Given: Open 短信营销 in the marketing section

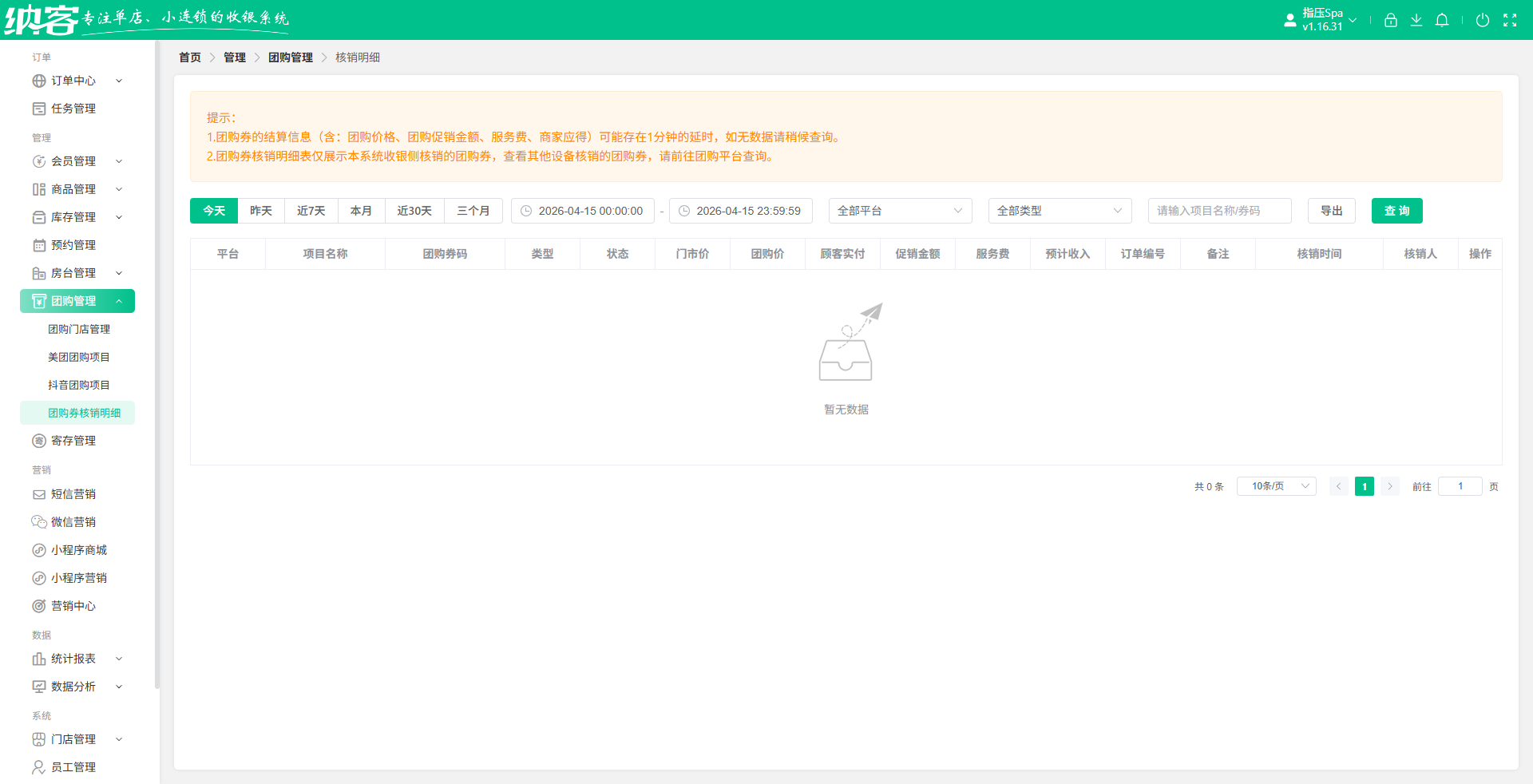Looking at the screenshot, I should [73, 493].
